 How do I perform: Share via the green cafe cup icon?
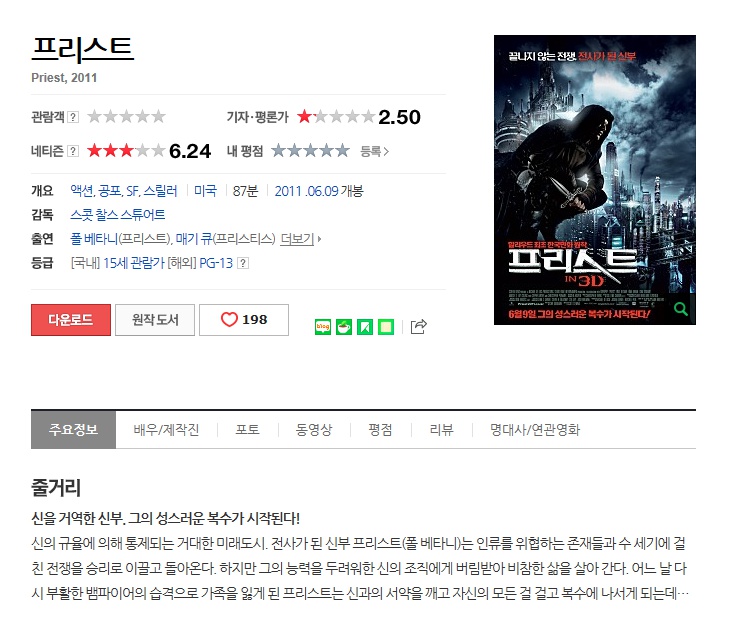tap(344, 327)
